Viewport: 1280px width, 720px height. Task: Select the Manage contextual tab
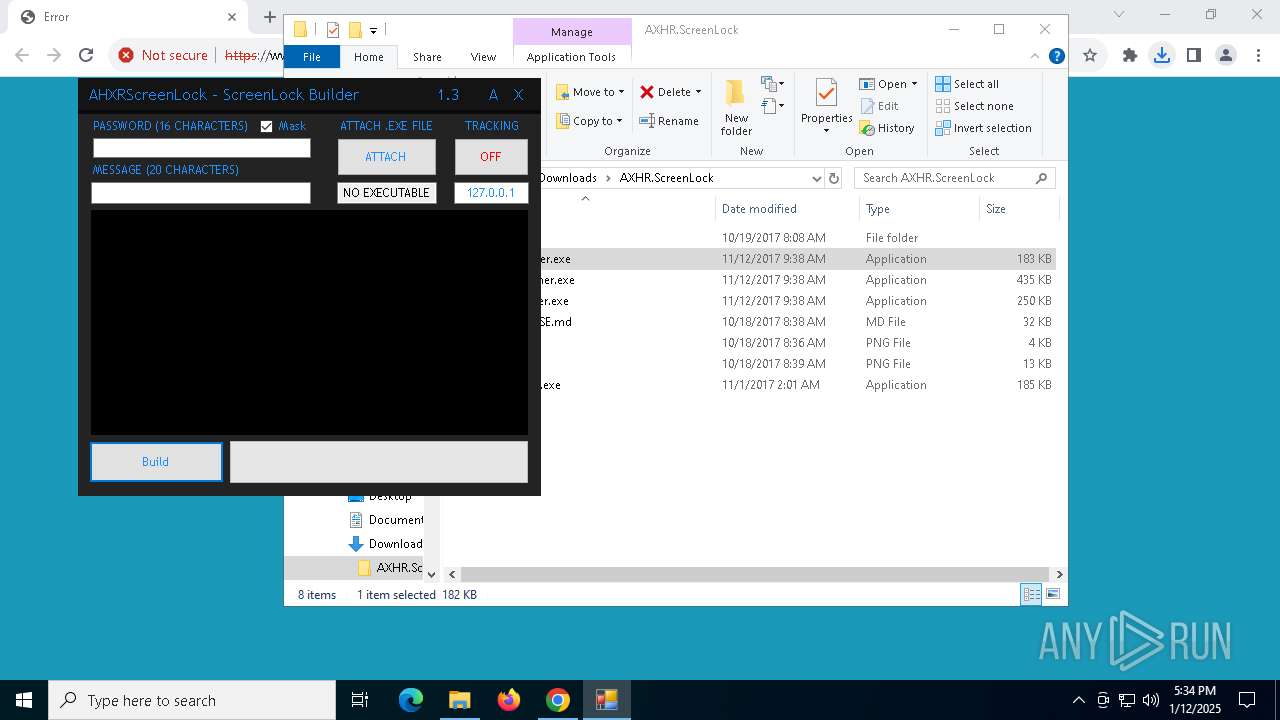pyautogui.click(x=571, y=32)
